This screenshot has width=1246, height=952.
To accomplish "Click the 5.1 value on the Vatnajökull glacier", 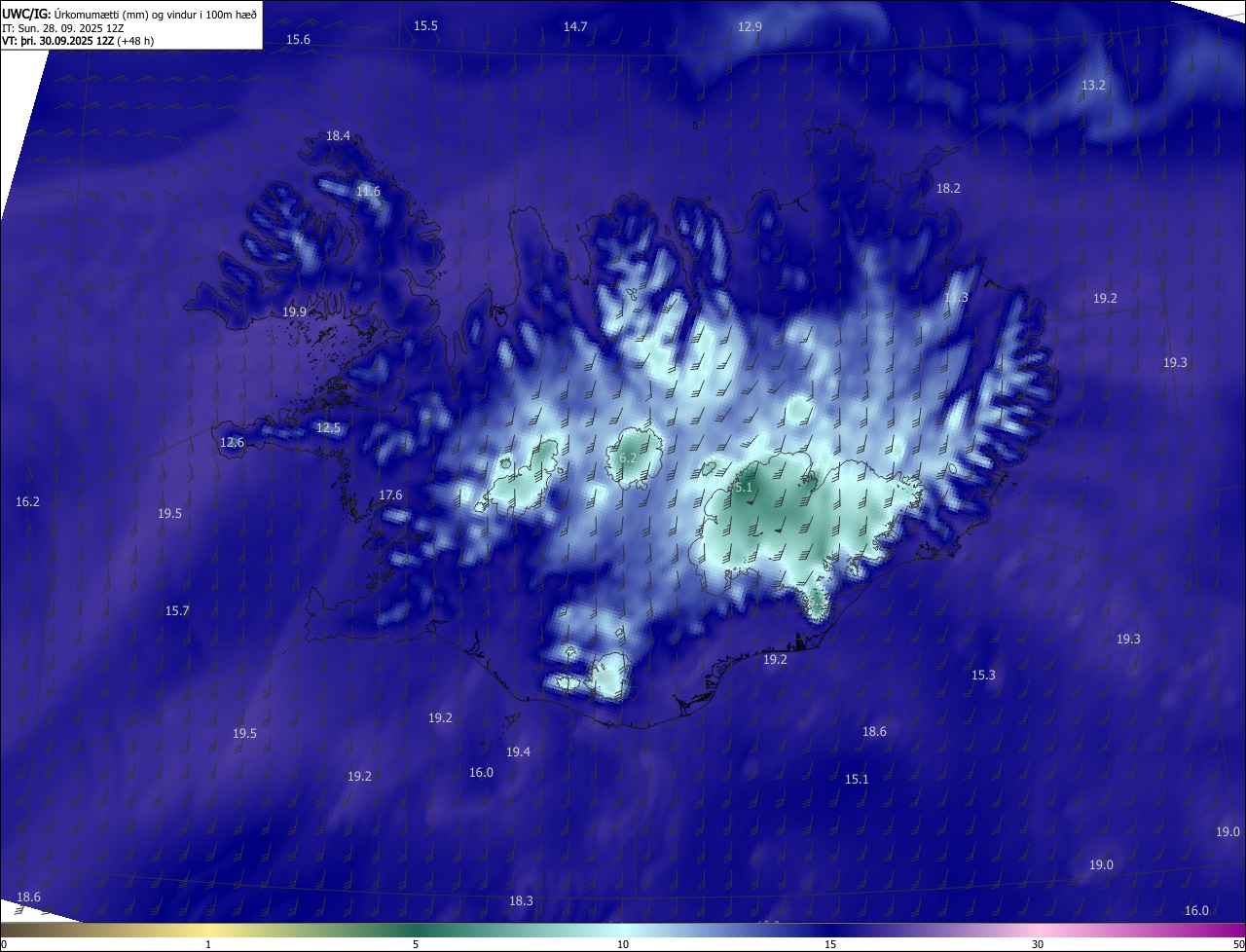I will [744, 488].
